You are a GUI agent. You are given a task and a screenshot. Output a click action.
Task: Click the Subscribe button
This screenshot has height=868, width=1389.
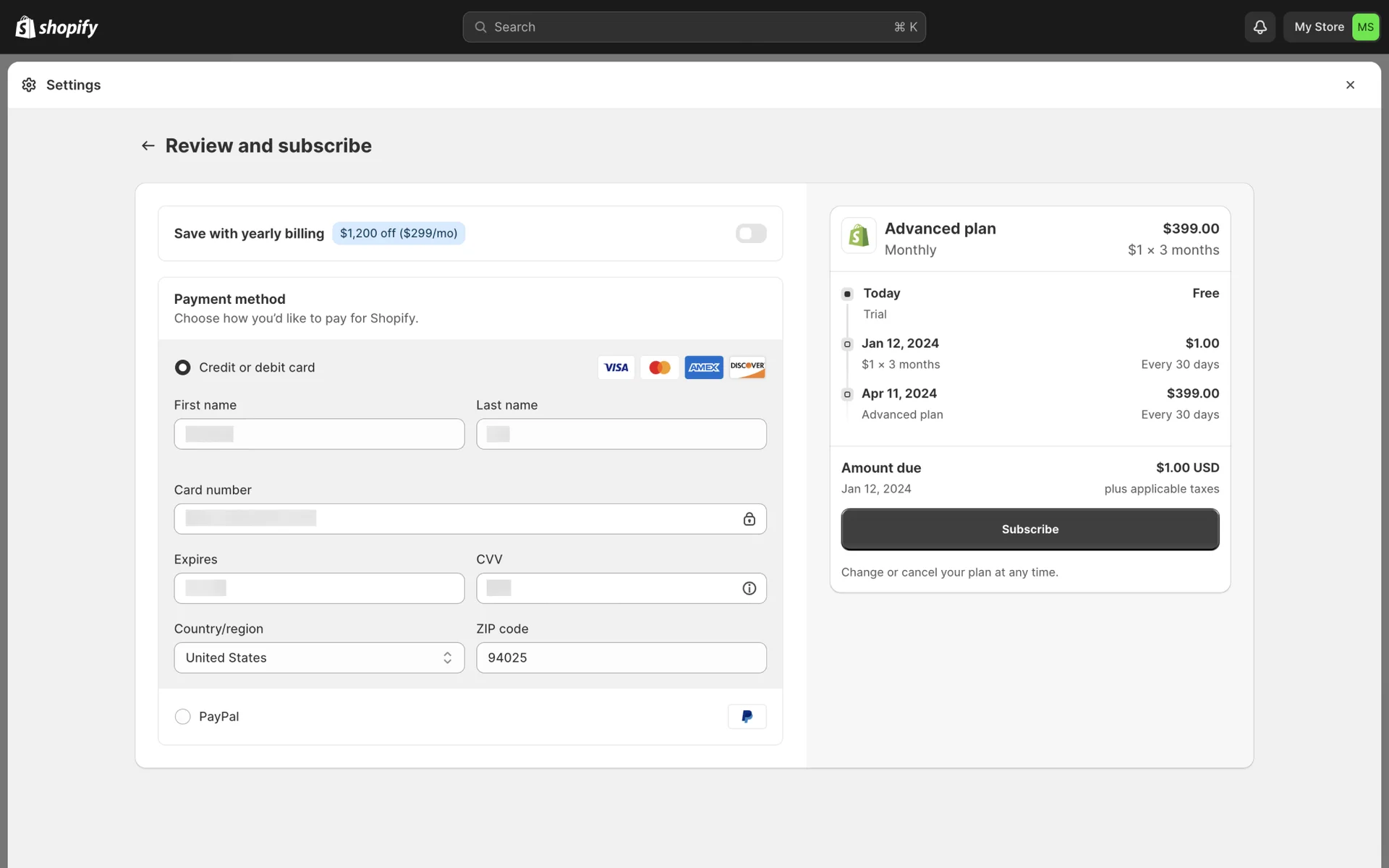(x=1029, y=529)
